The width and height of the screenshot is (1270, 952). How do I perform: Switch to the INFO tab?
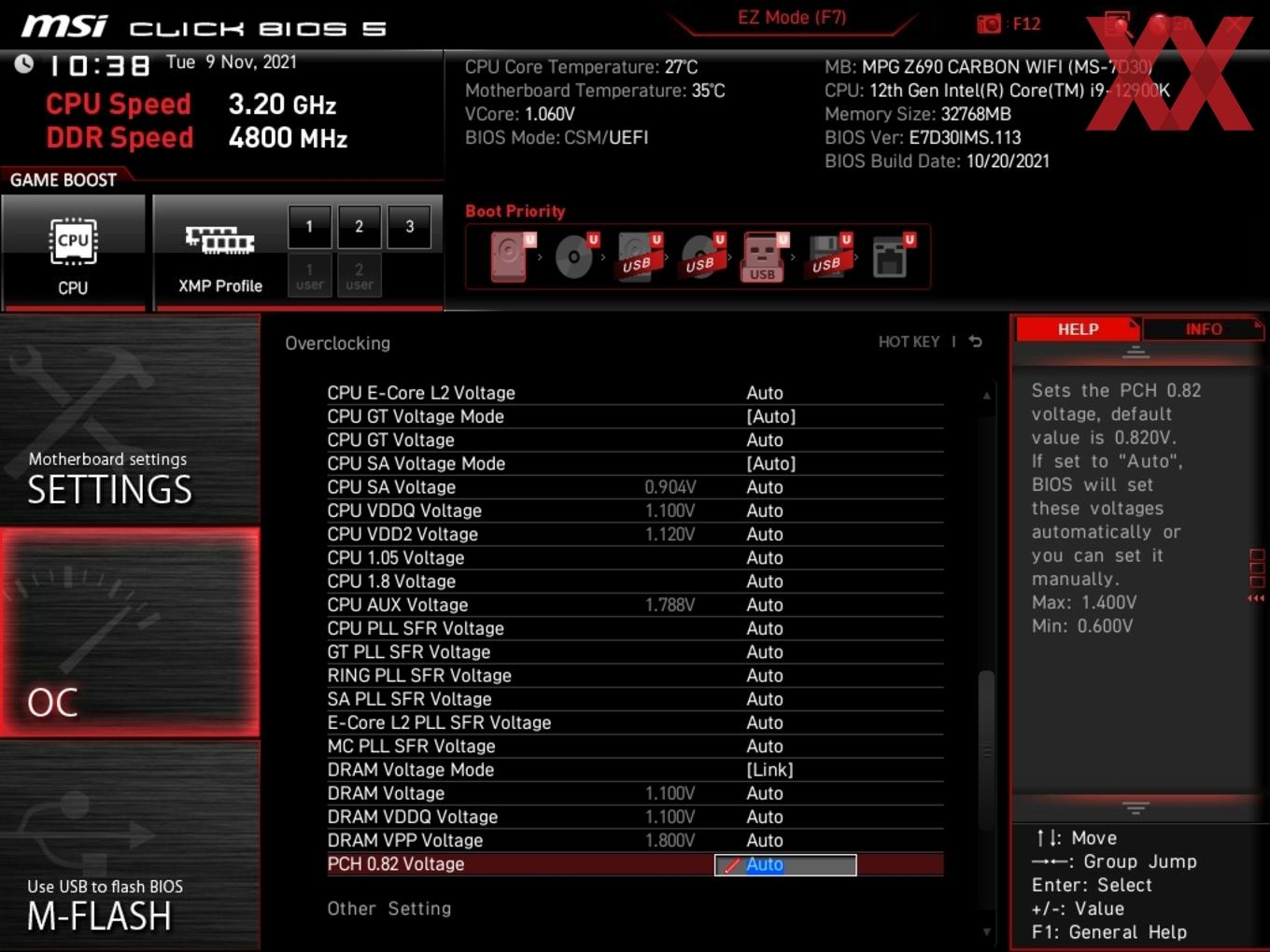(x=1203, y=329)
